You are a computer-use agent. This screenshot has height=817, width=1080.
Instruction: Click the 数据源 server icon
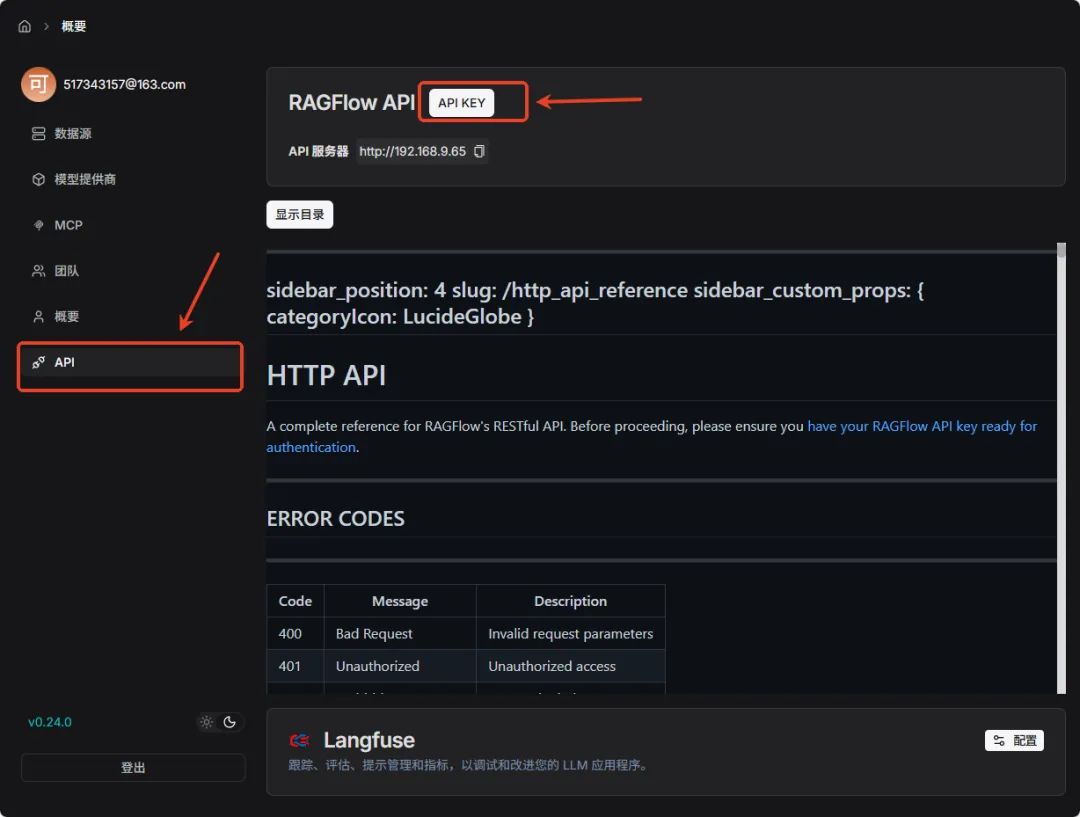point(39,133)
